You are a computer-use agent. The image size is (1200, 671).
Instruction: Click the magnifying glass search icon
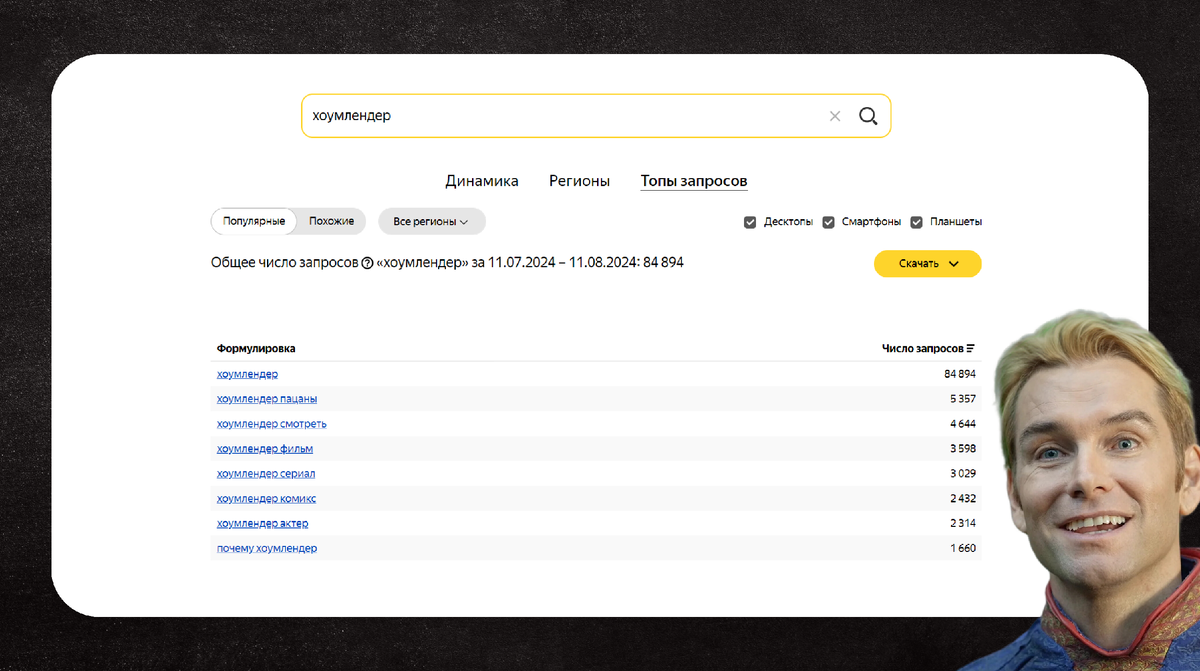pyautogui.click(x=868, y=116)
